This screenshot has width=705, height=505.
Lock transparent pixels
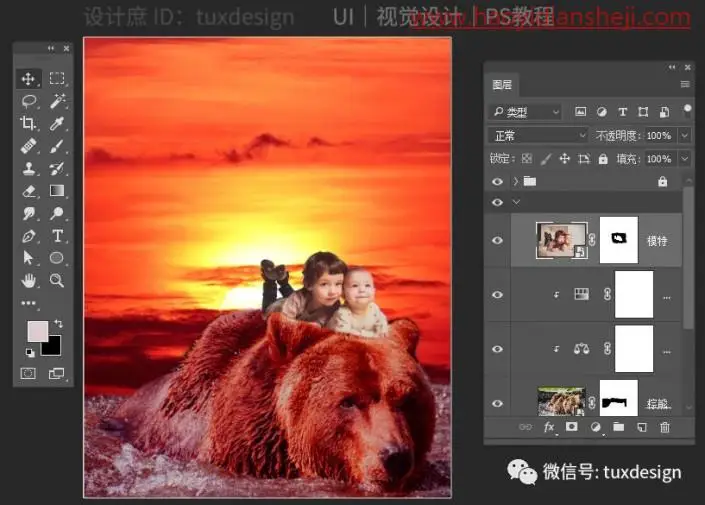click(x=527, y=159)
